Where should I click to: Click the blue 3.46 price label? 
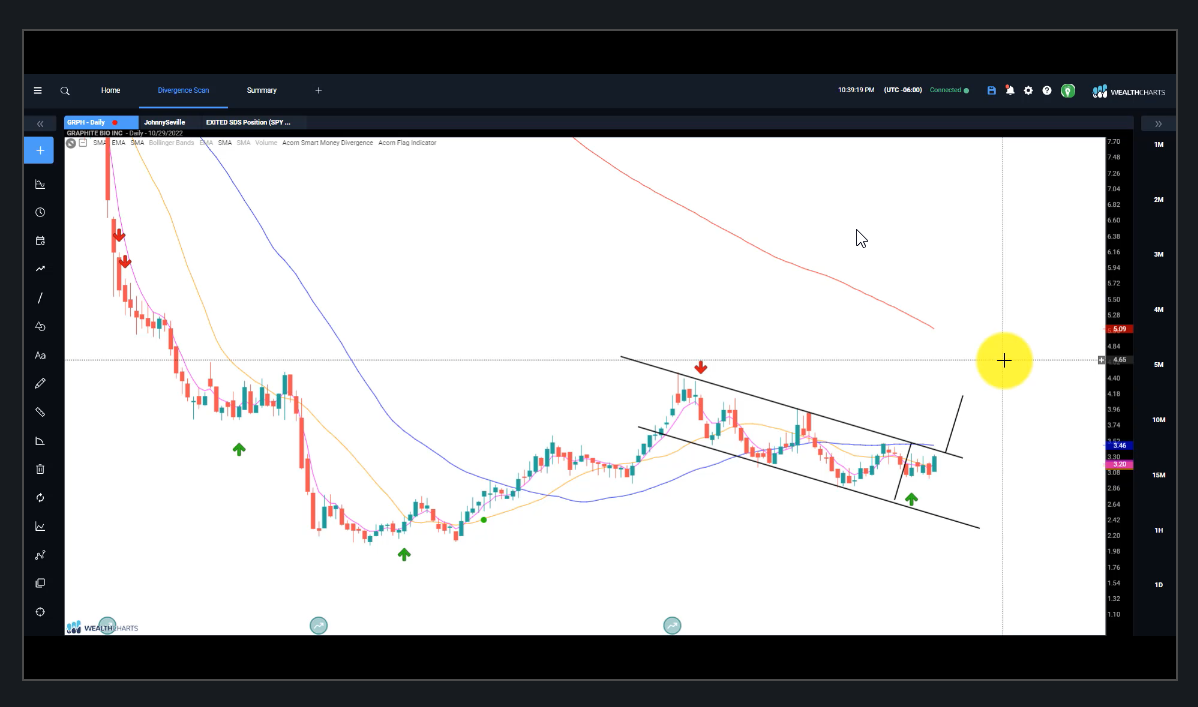1119,446
